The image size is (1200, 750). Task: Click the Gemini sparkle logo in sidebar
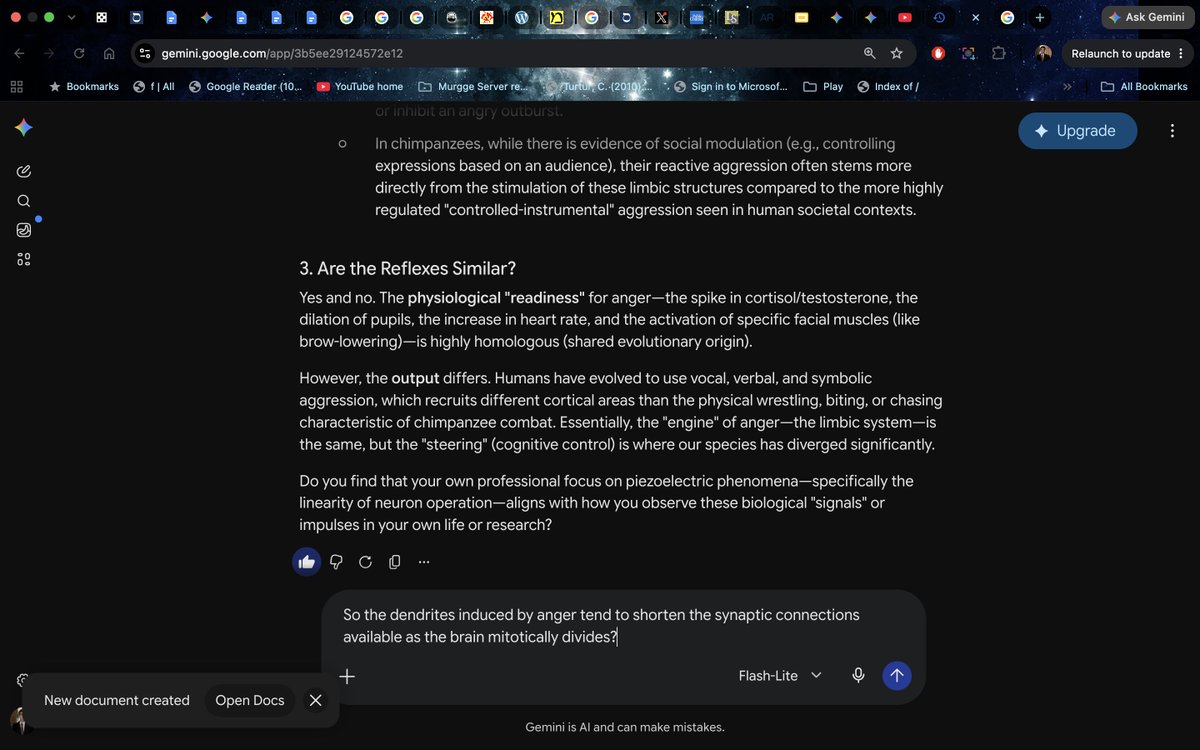24,127
